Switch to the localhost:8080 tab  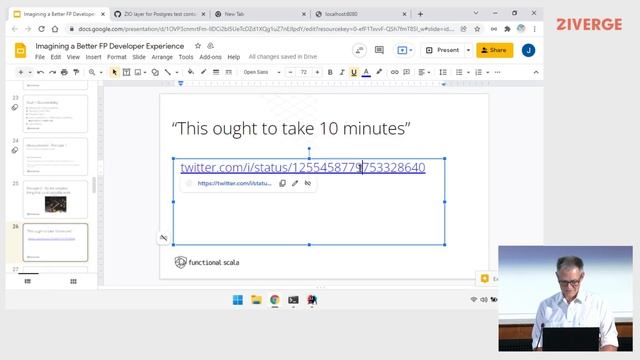pos(360,14)
